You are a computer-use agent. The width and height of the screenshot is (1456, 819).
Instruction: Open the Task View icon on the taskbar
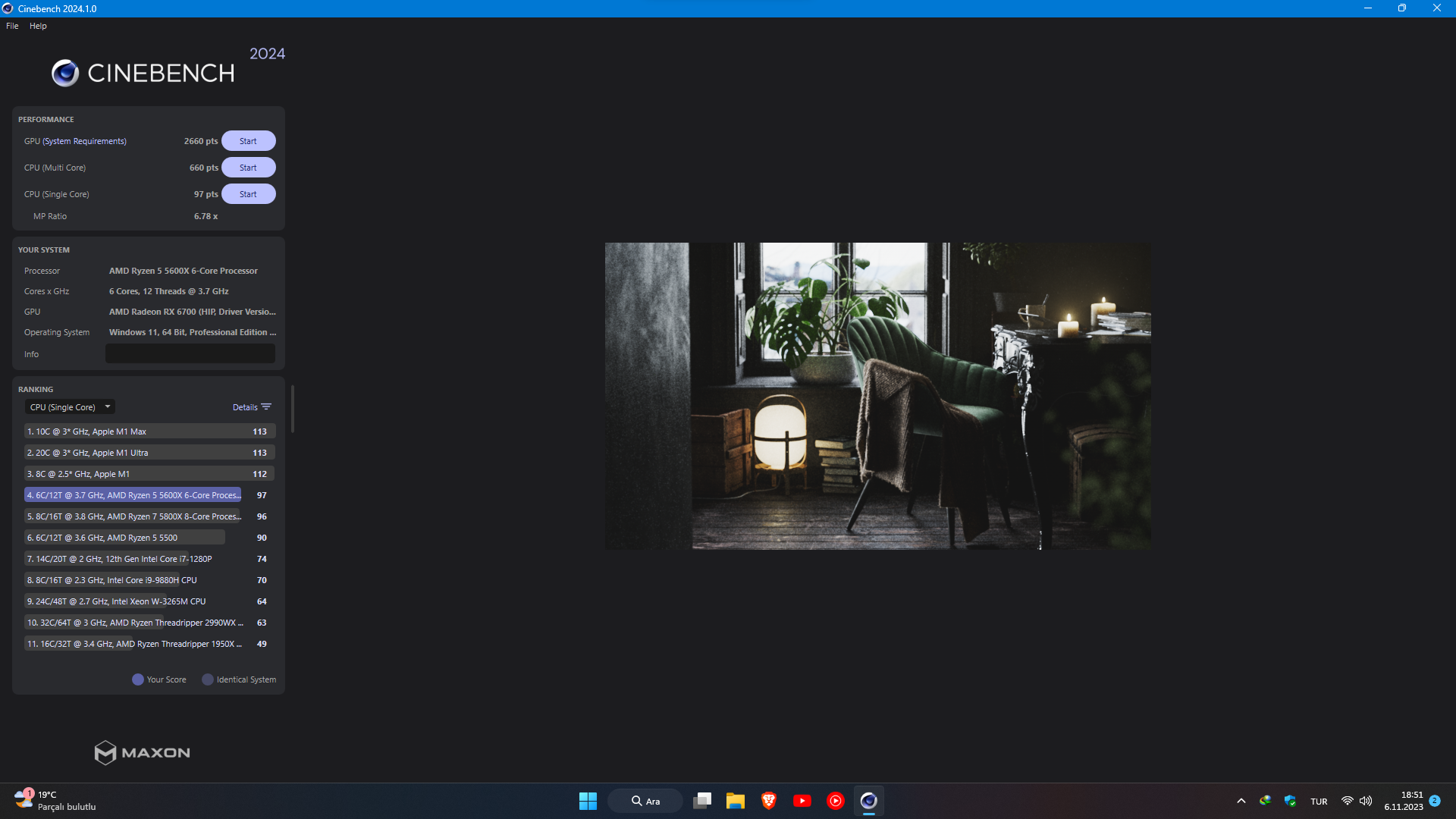coord(702,801)
